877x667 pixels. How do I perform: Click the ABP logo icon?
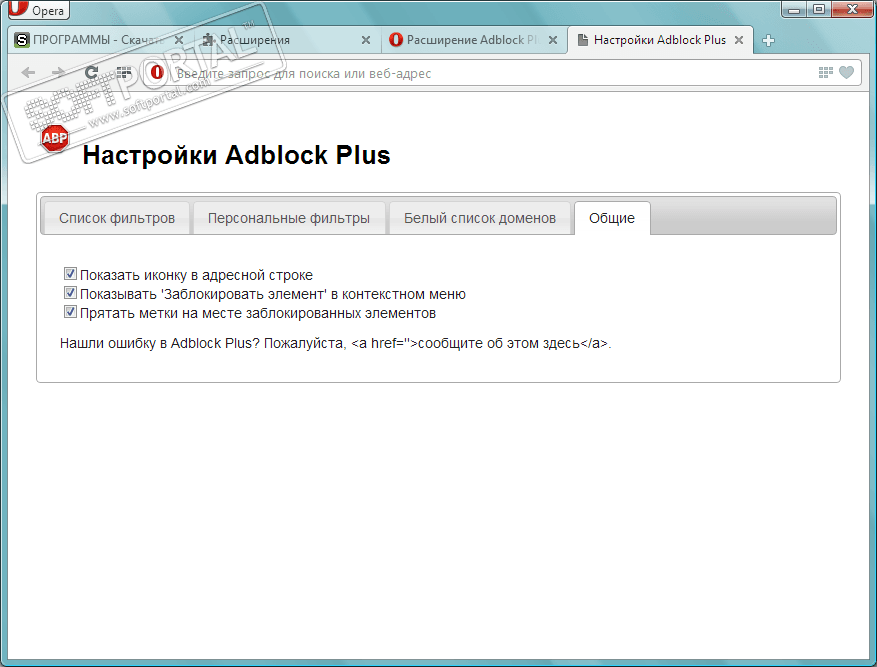[x=55, y=138]
